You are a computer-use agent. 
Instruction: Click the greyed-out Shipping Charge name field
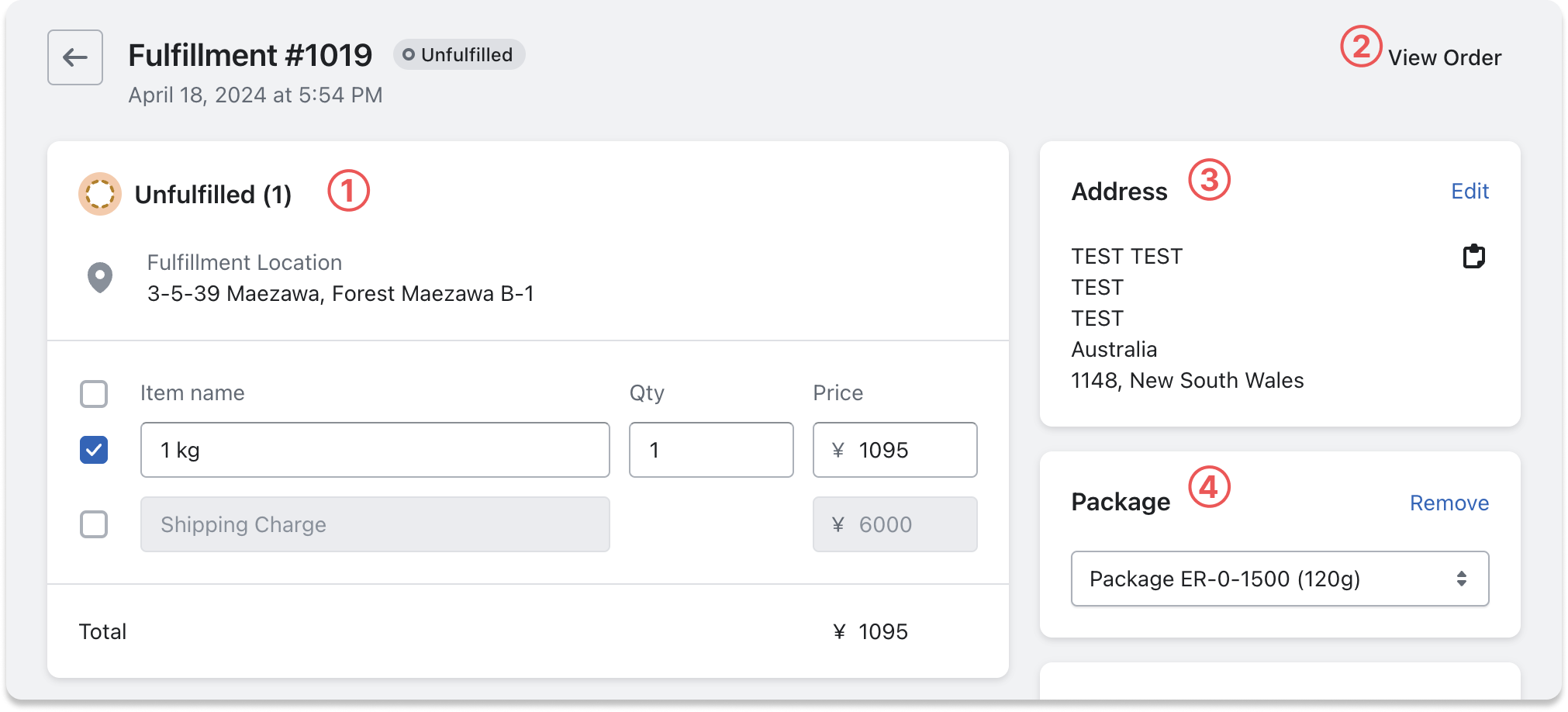(x=375, y=524)
